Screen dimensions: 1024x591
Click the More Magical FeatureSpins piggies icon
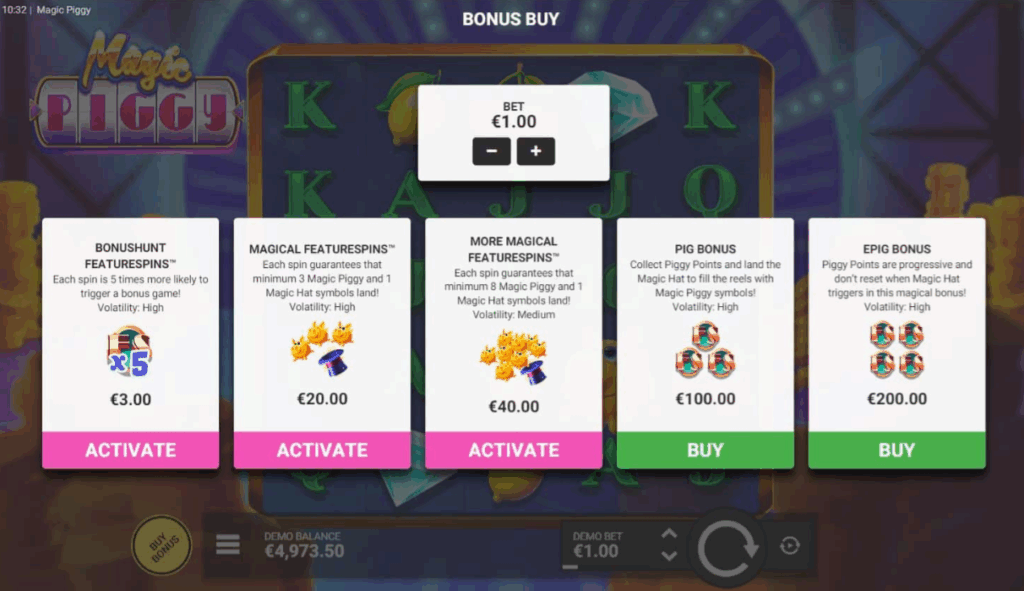[x=513, y=356]
